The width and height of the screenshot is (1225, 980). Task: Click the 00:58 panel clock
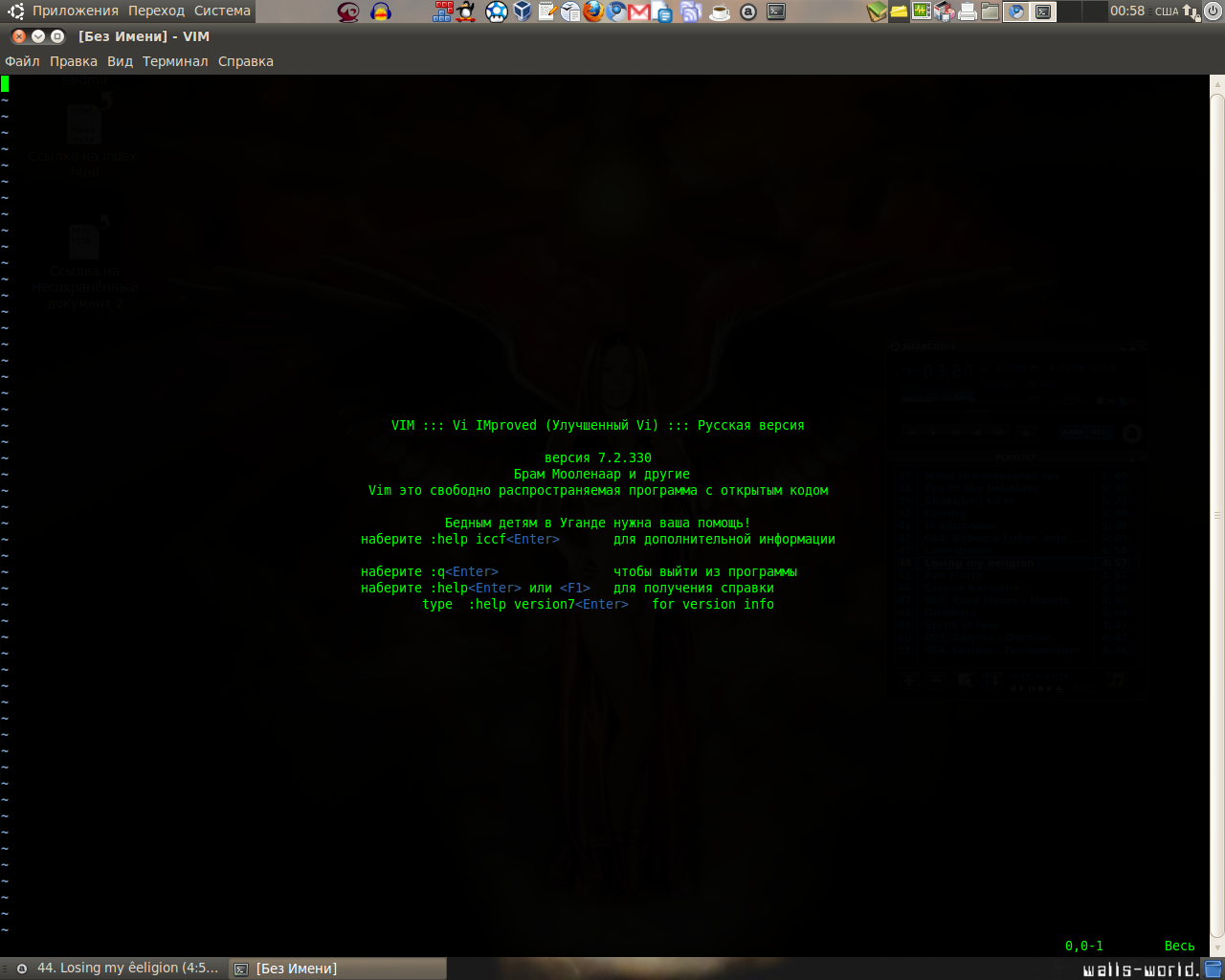point(1127,11)
